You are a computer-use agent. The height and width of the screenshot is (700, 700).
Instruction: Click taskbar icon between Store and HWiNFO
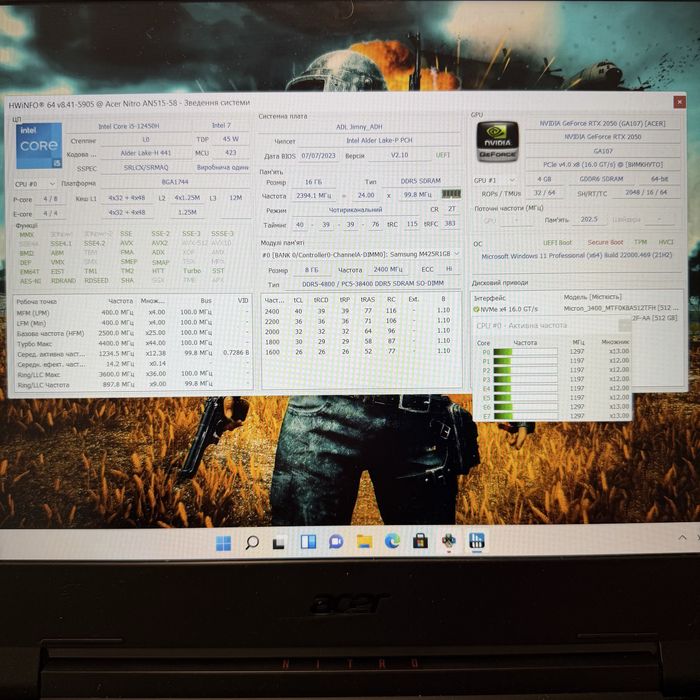(x=449, y=541)
